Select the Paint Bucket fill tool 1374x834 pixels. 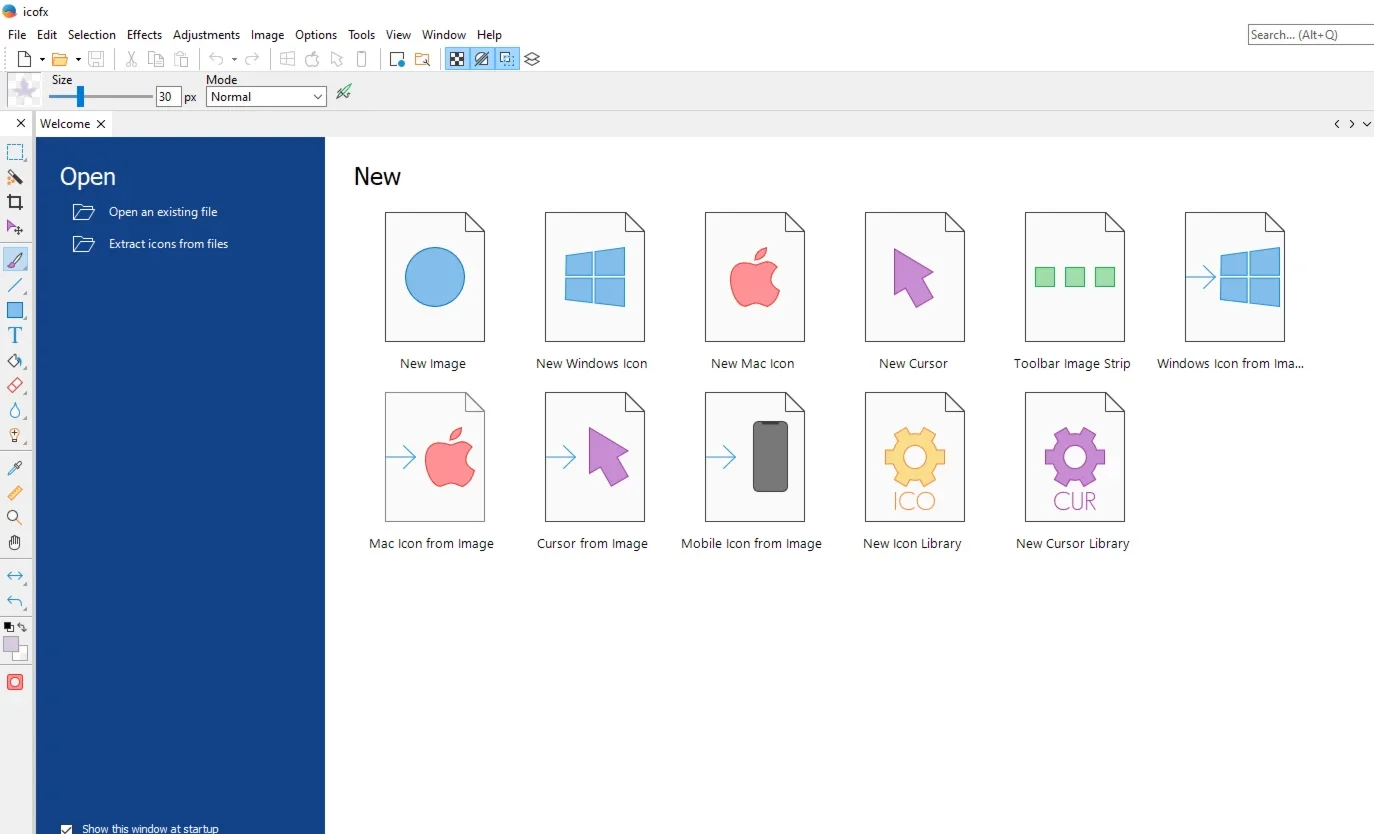pos(15,361)
